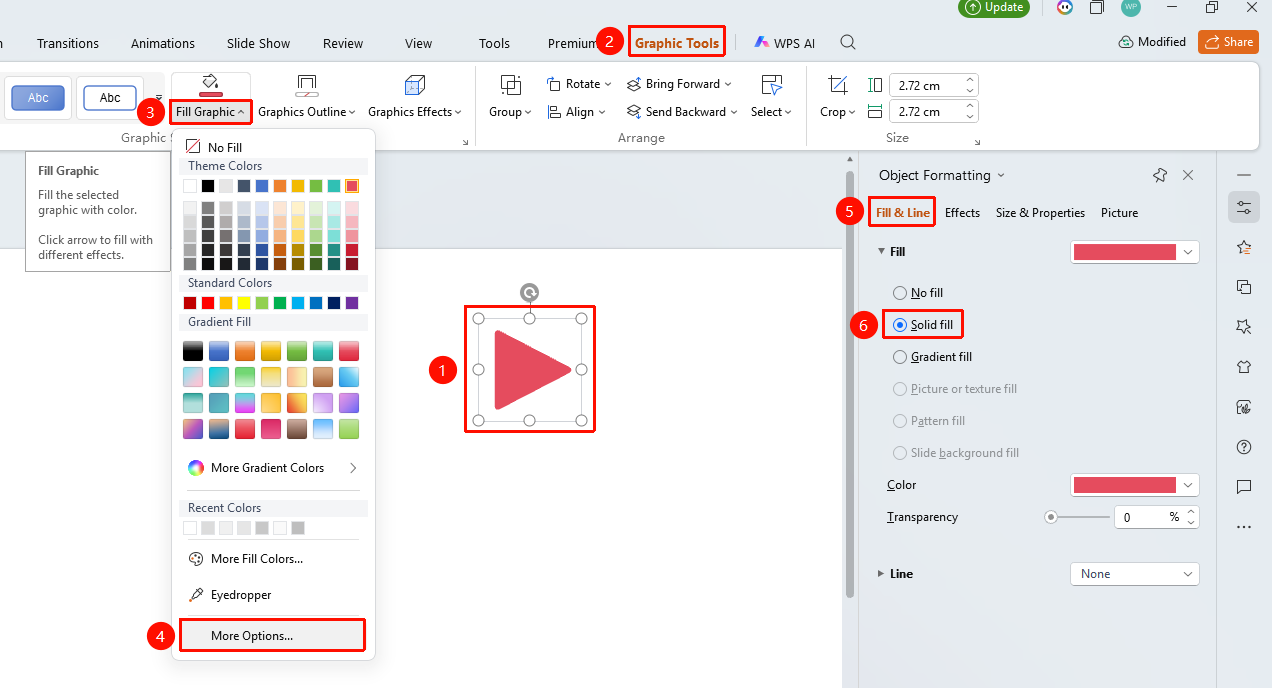
Task: Open the comments icon in right sidebar
Action: pyautogui.click(x=1244, y=487)
